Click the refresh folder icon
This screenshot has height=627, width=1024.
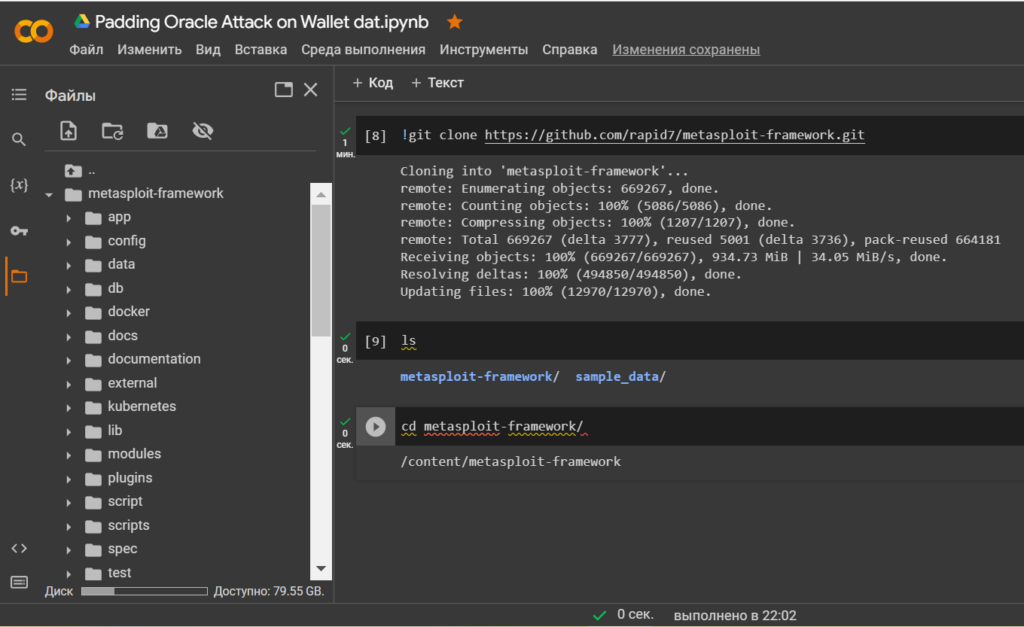[112, 131]
